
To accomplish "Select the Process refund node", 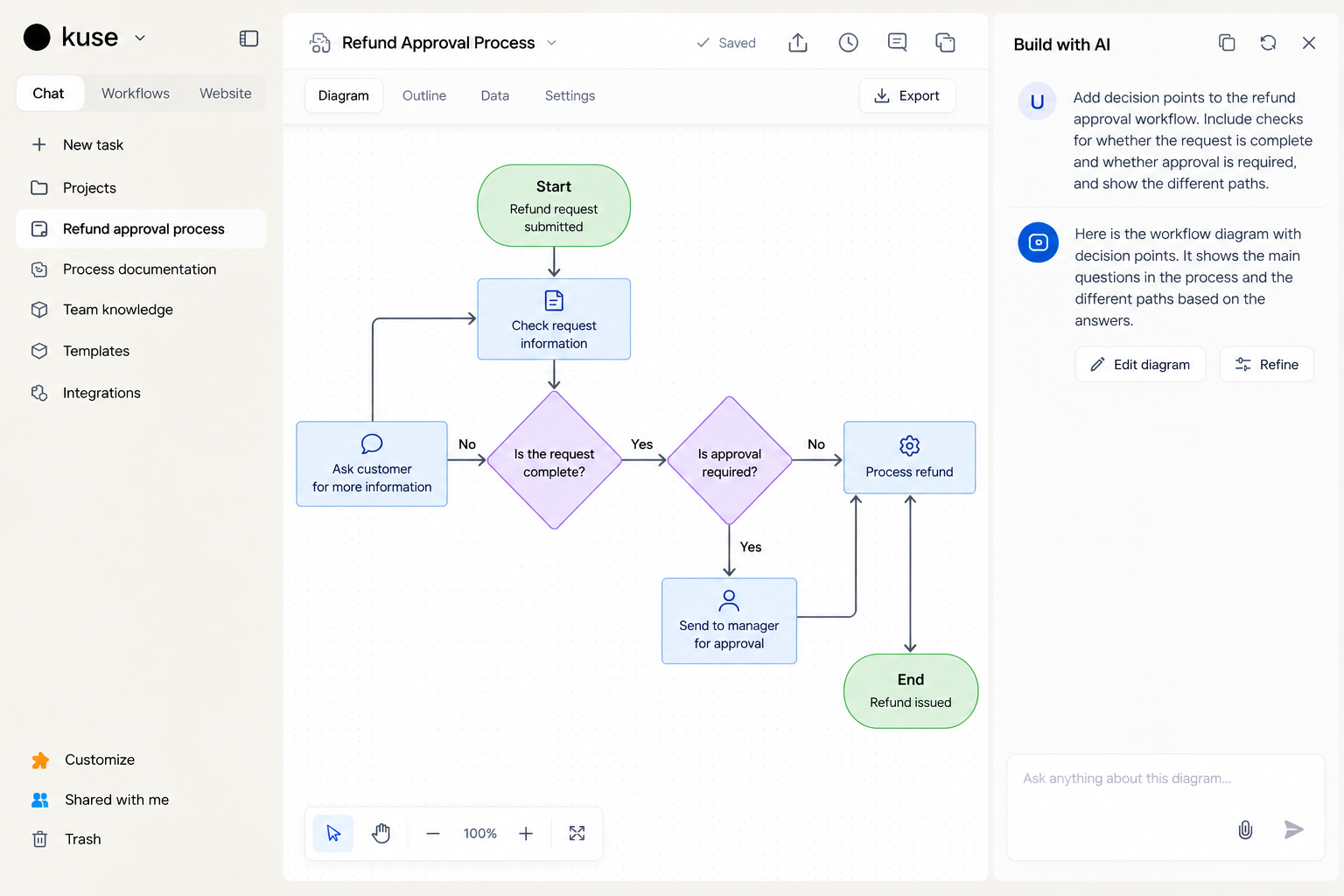I will (x=910, y=458).
